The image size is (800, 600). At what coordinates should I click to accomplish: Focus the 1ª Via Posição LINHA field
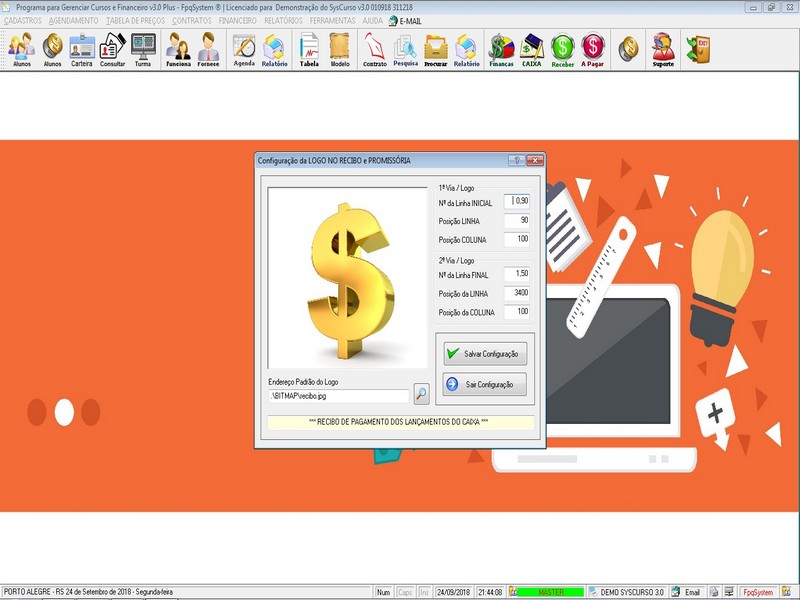[x=517, y=220]
